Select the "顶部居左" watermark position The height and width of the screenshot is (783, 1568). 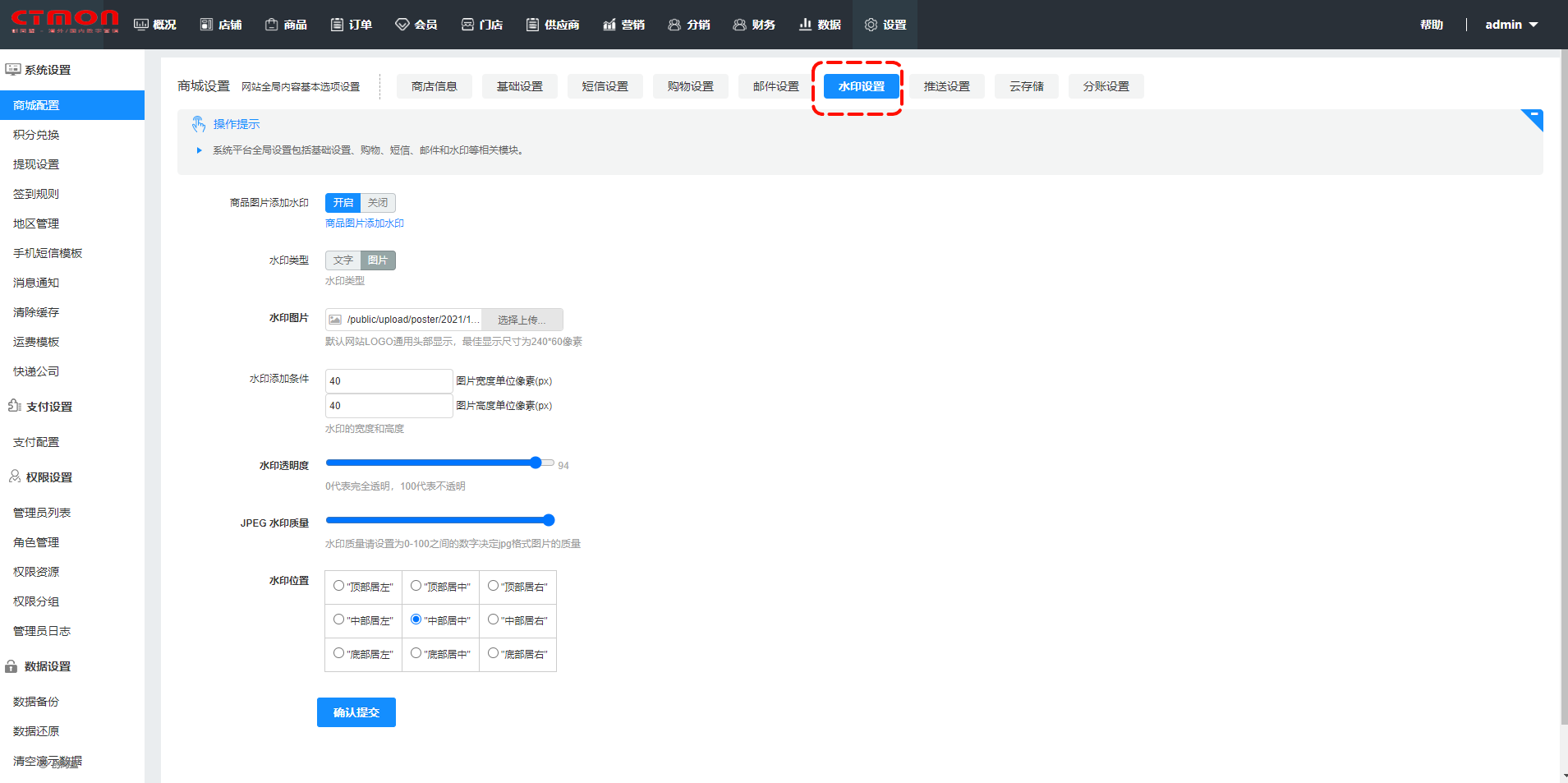tap(338, 586)
